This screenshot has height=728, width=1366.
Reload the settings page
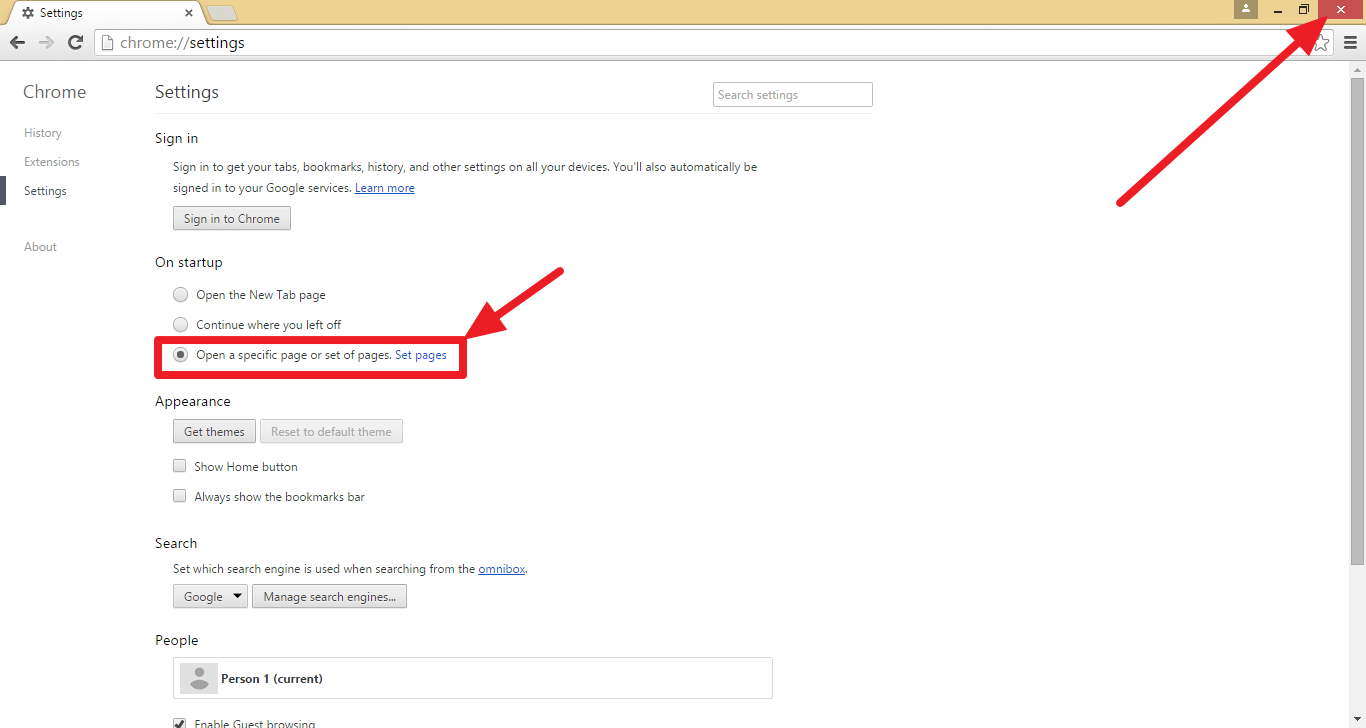(75, 42)
